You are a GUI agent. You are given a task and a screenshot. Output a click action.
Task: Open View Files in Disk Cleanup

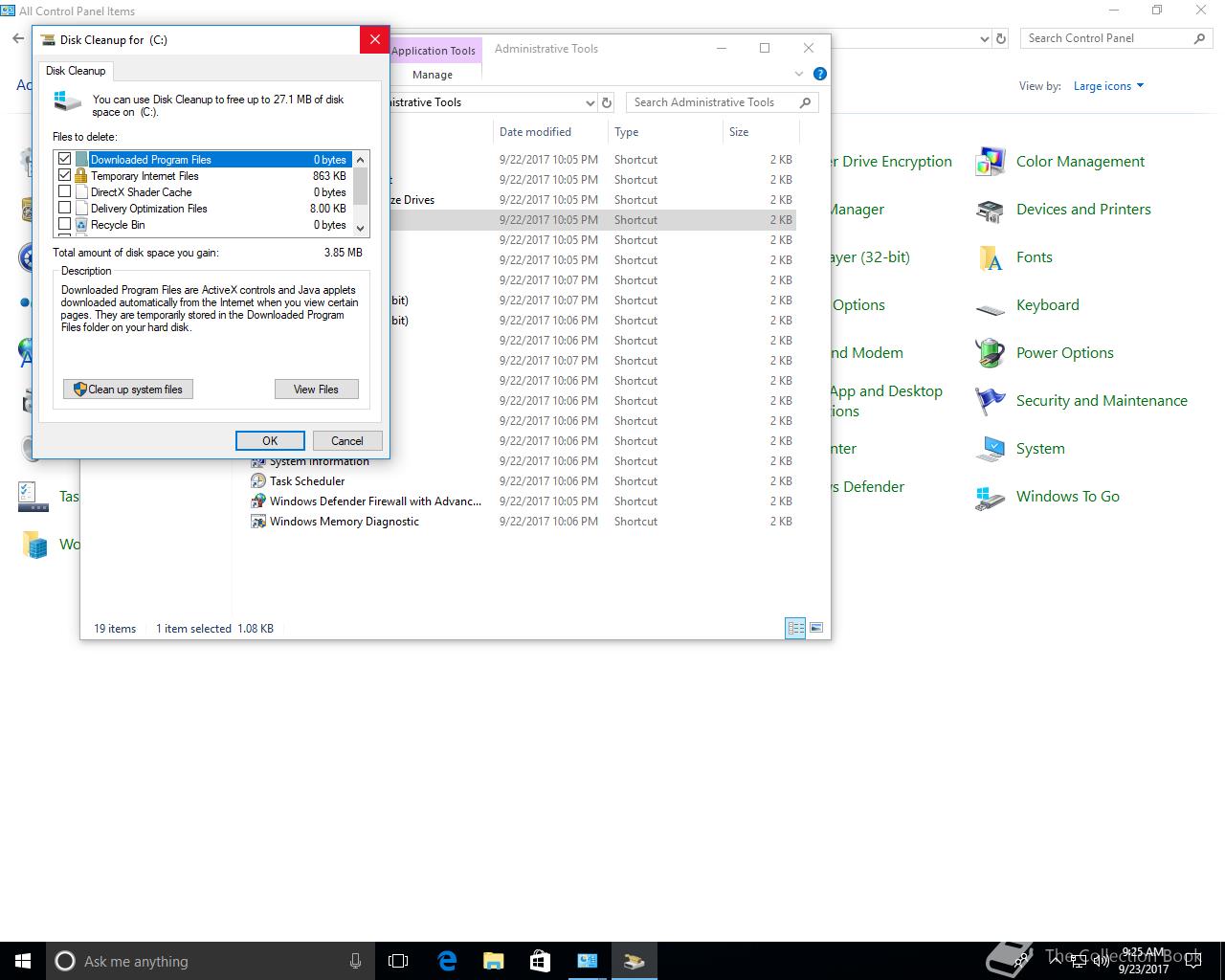316,390
